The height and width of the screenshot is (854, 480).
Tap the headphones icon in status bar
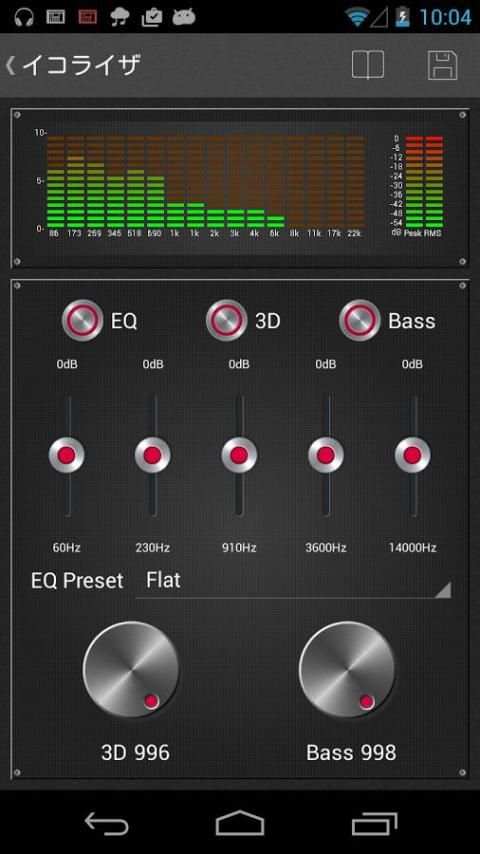23,17
